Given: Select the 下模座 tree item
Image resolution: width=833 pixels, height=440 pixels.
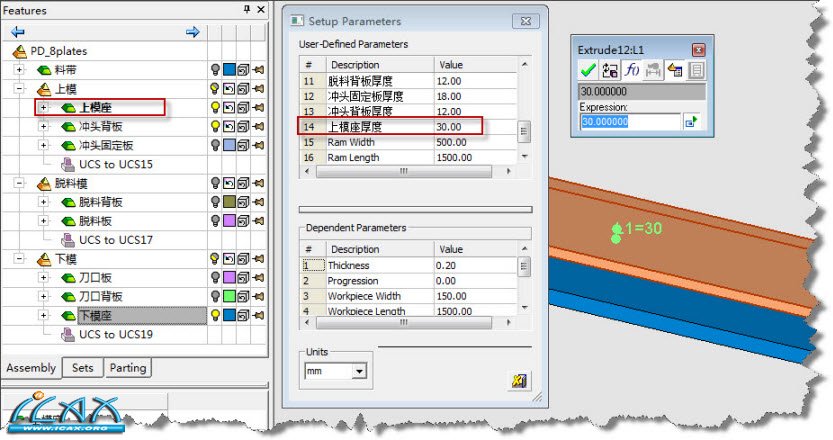Looking at the screenshot, I should tap(96, 315).
